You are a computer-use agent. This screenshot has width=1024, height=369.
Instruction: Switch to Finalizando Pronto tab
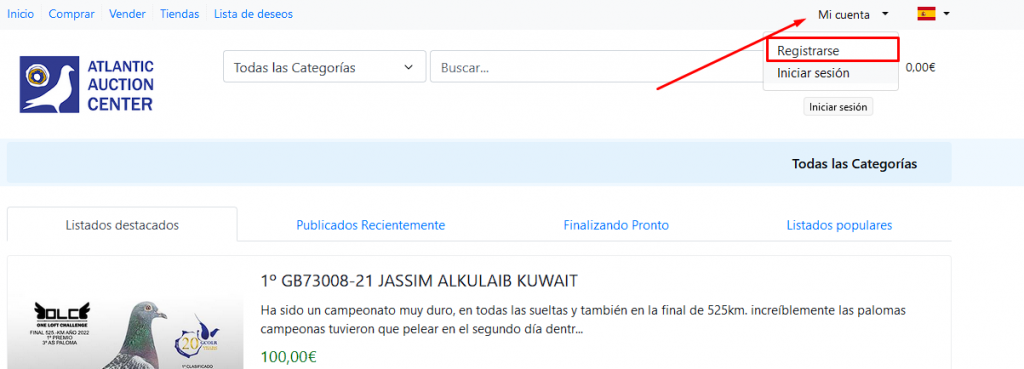[616, 225]
